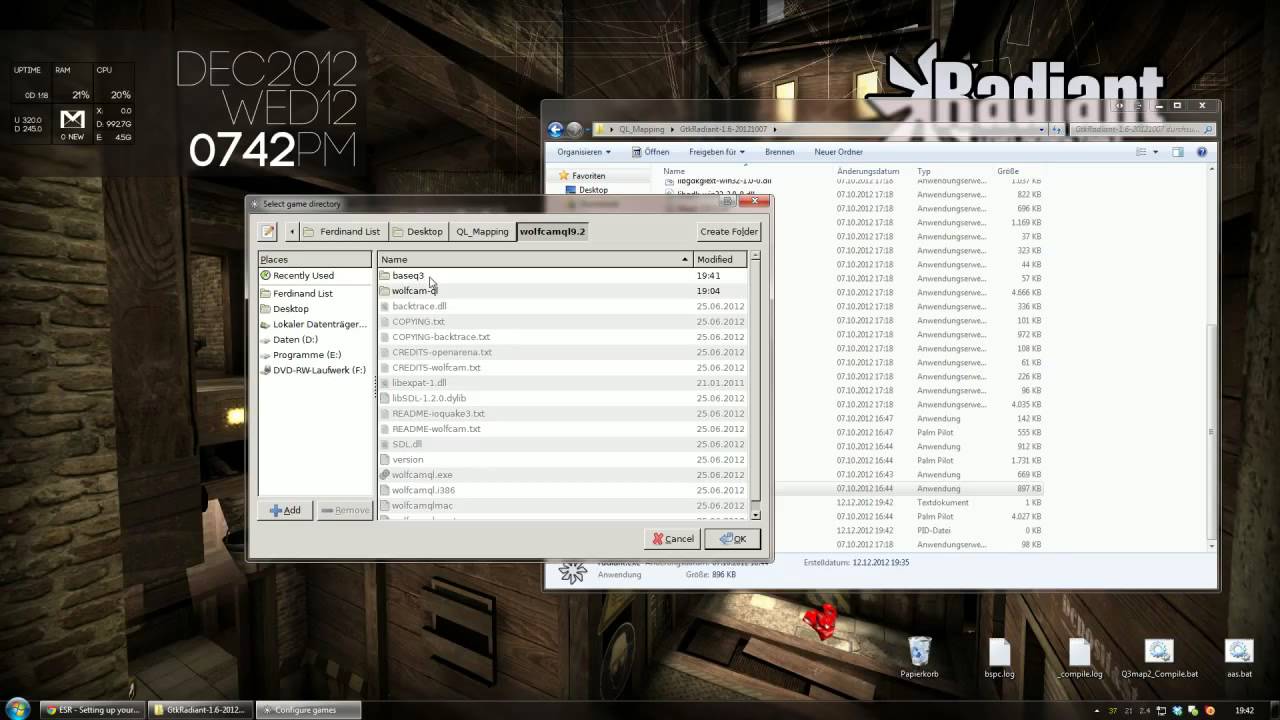Click backtrace.dll in file list
Image resolution: width=1280 pixels, height=720 pixels.
click(562, 306)
